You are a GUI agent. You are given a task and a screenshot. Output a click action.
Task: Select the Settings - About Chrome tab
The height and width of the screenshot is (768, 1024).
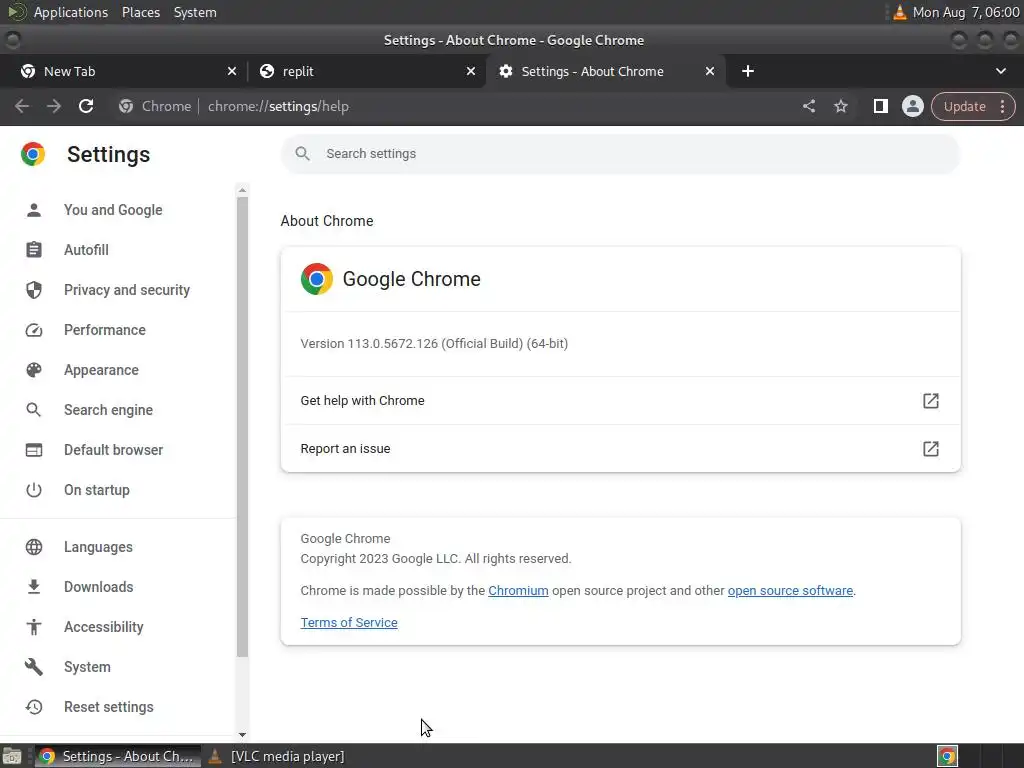(x=606, y=71)
